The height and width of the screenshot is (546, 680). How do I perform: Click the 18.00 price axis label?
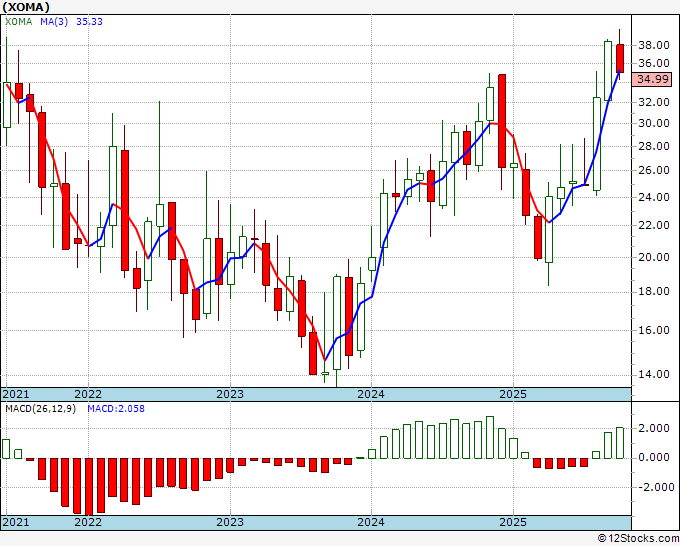tap(654, 291)
